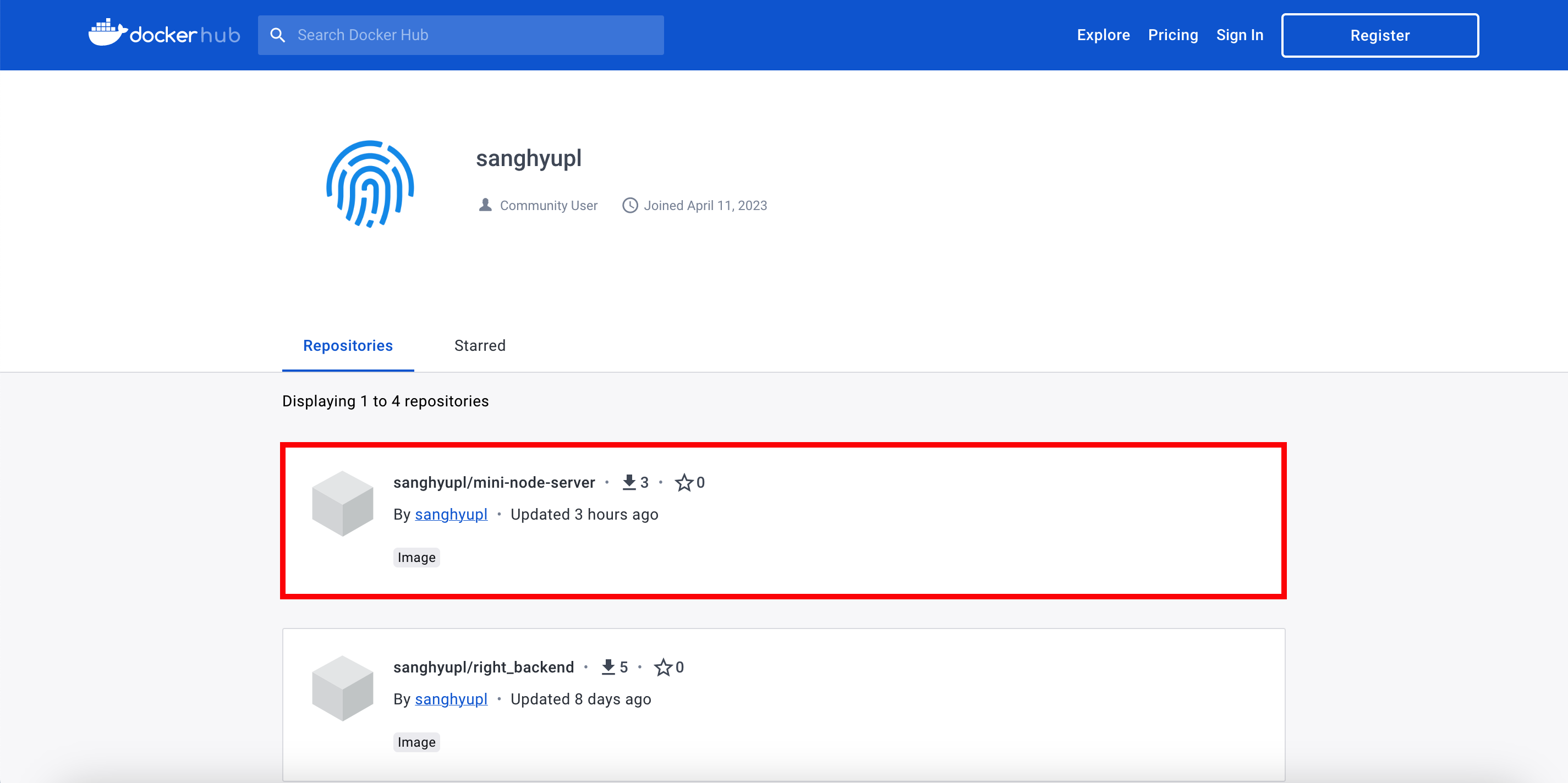Image resolution: width=1568 pixels, height=783 pixels.
Task: Open the Explore page
Action: click(x=1103, y=35)
